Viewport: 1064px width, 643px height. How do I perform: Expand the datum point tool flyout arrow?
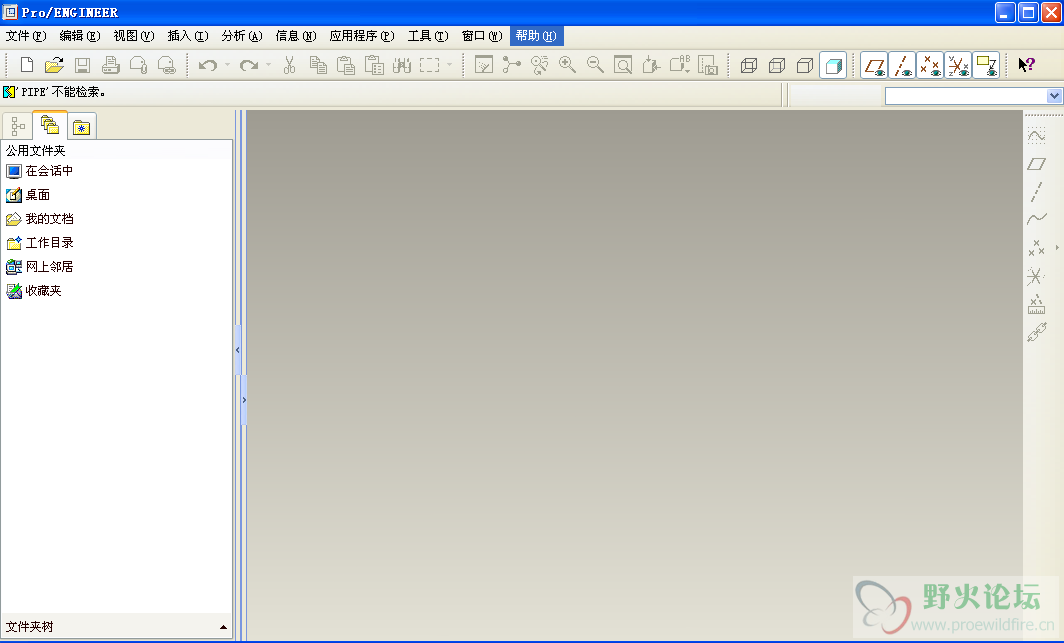pyautogui.click(x=1057, y=248)
